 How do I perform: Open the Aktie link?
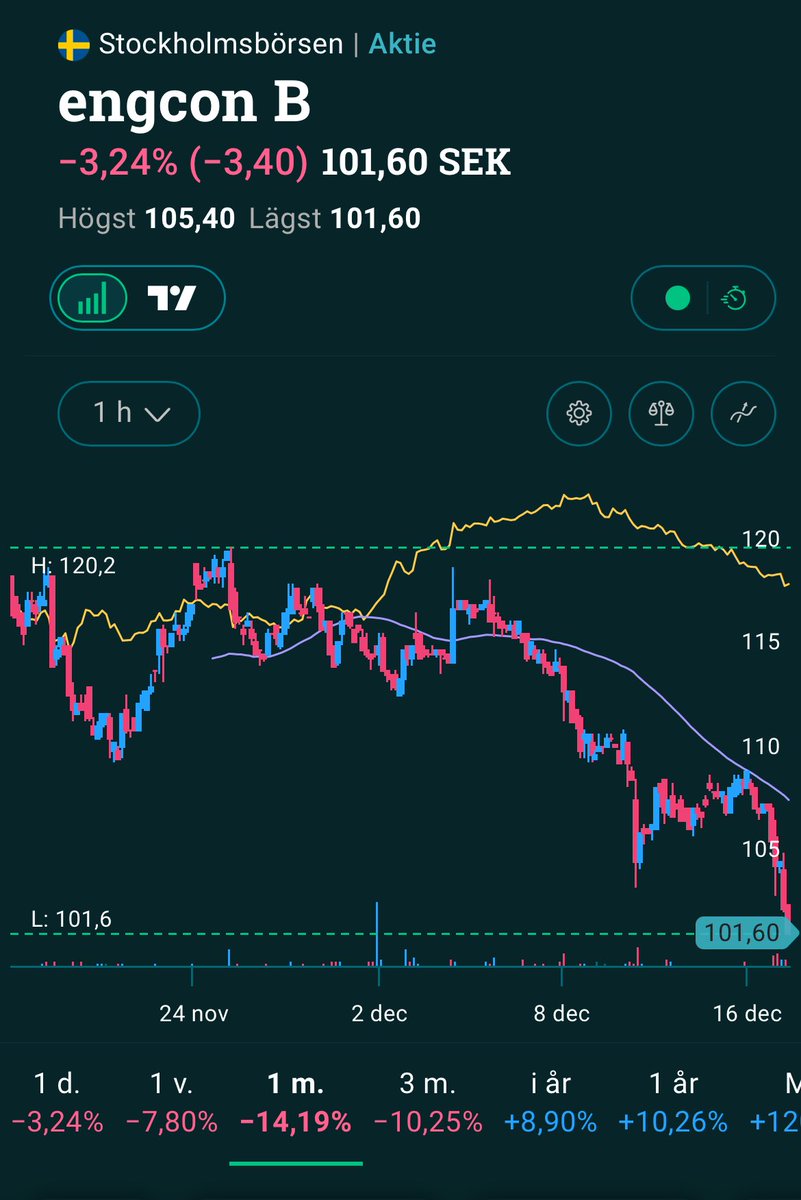pyautogui.click(x=403, y=44)
